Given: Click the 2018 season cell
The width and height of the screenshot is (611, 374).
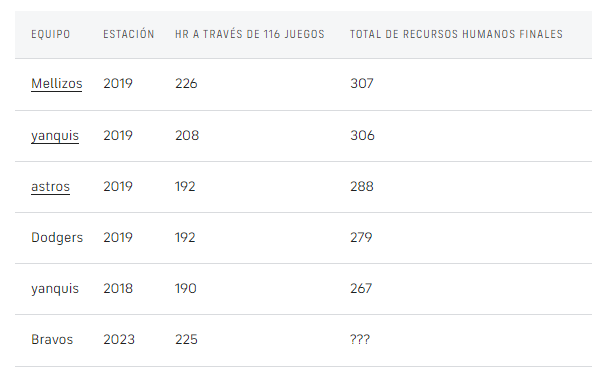Looking at the screenshot, I should coord(118,288).
